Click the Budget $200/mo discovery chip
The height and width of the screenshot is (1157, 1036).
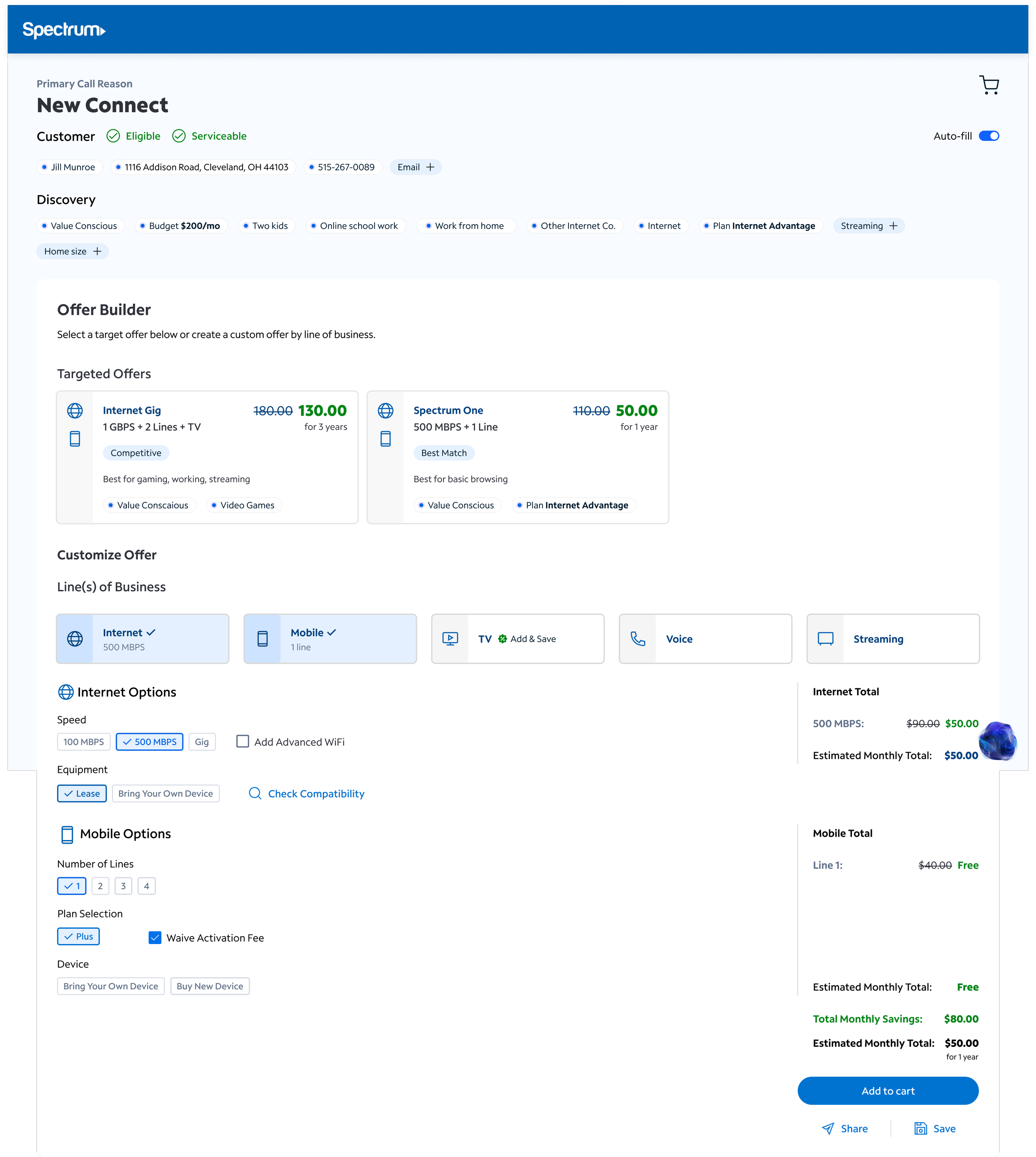(x=181, y=225)
